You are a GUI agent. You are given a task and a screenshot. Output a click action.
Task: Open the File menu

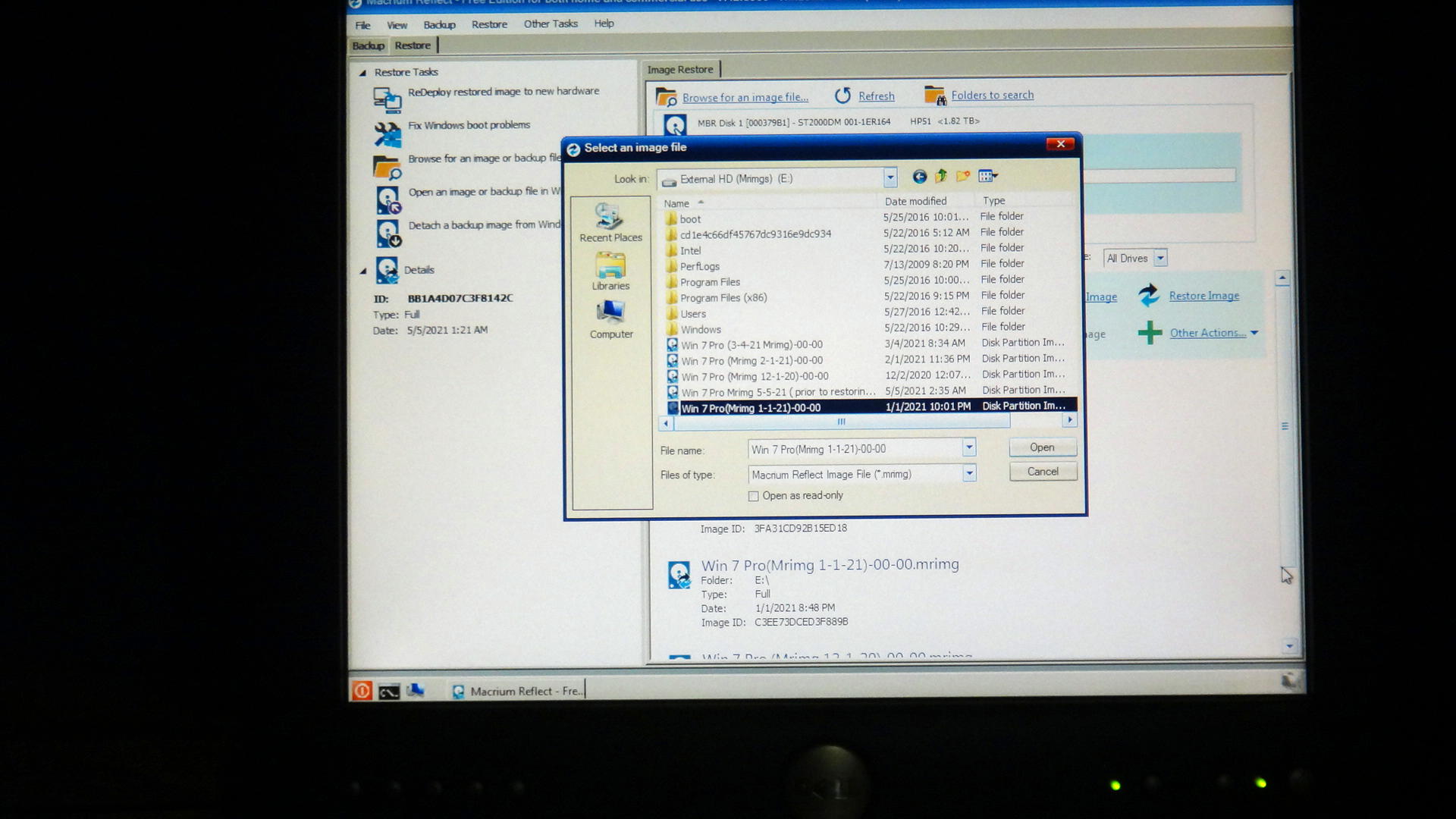[362, 25]
